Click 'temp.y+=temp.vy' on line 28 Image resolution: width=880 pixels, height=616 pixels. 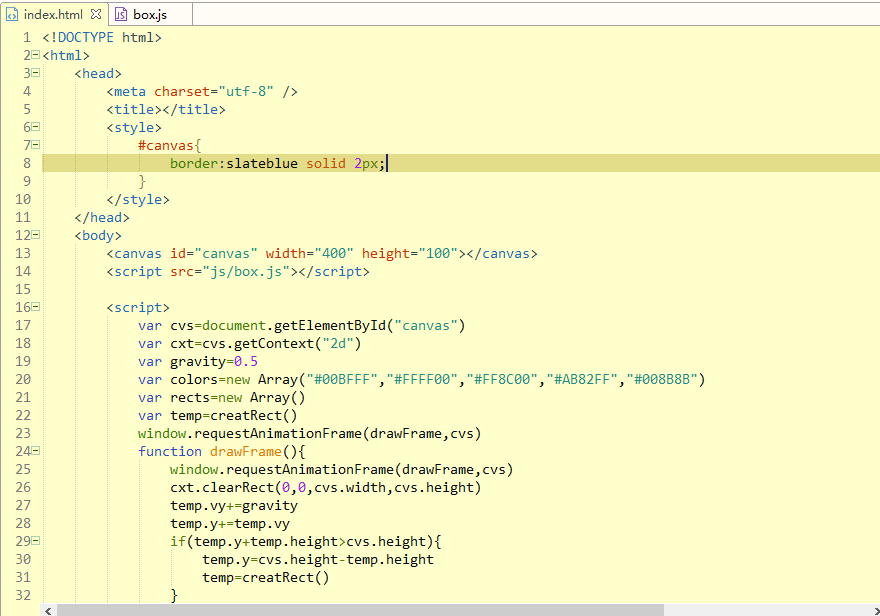pyautogui.click(x=230, y=523)
